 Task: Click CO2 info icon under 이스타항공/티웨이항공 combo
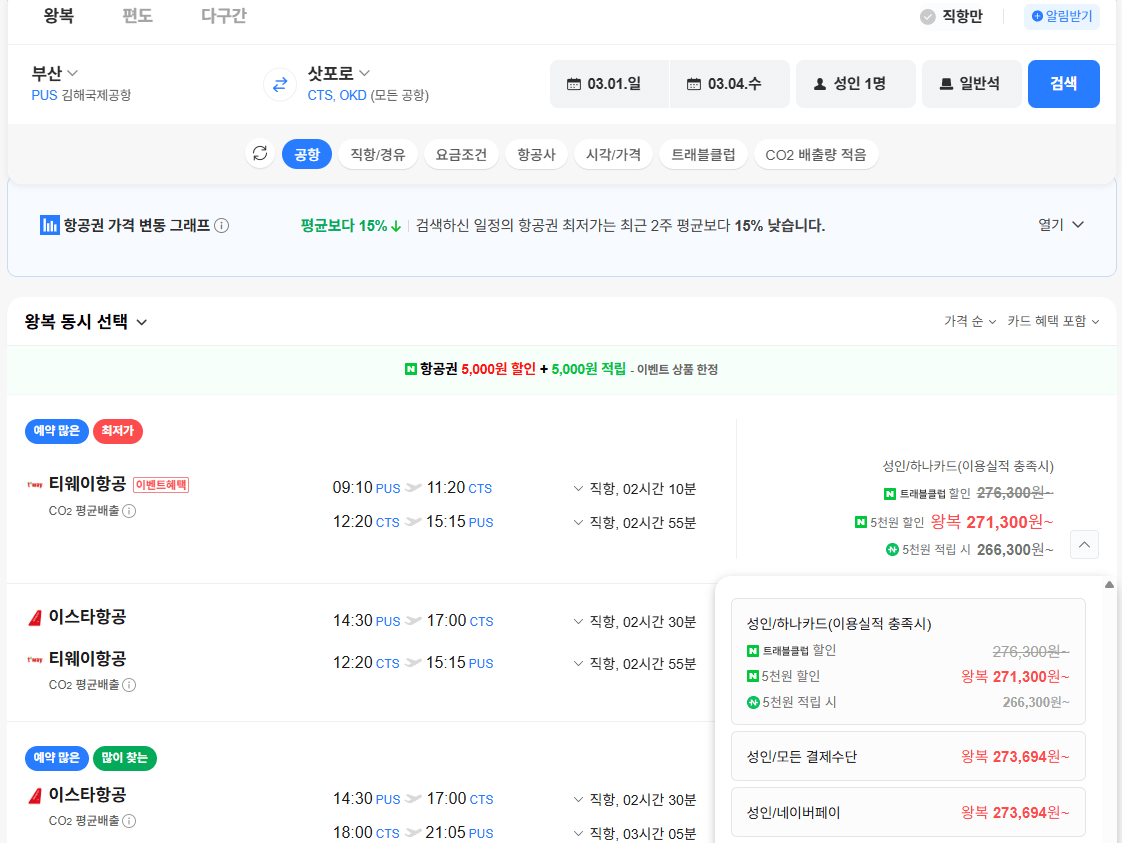coord(129,685)
